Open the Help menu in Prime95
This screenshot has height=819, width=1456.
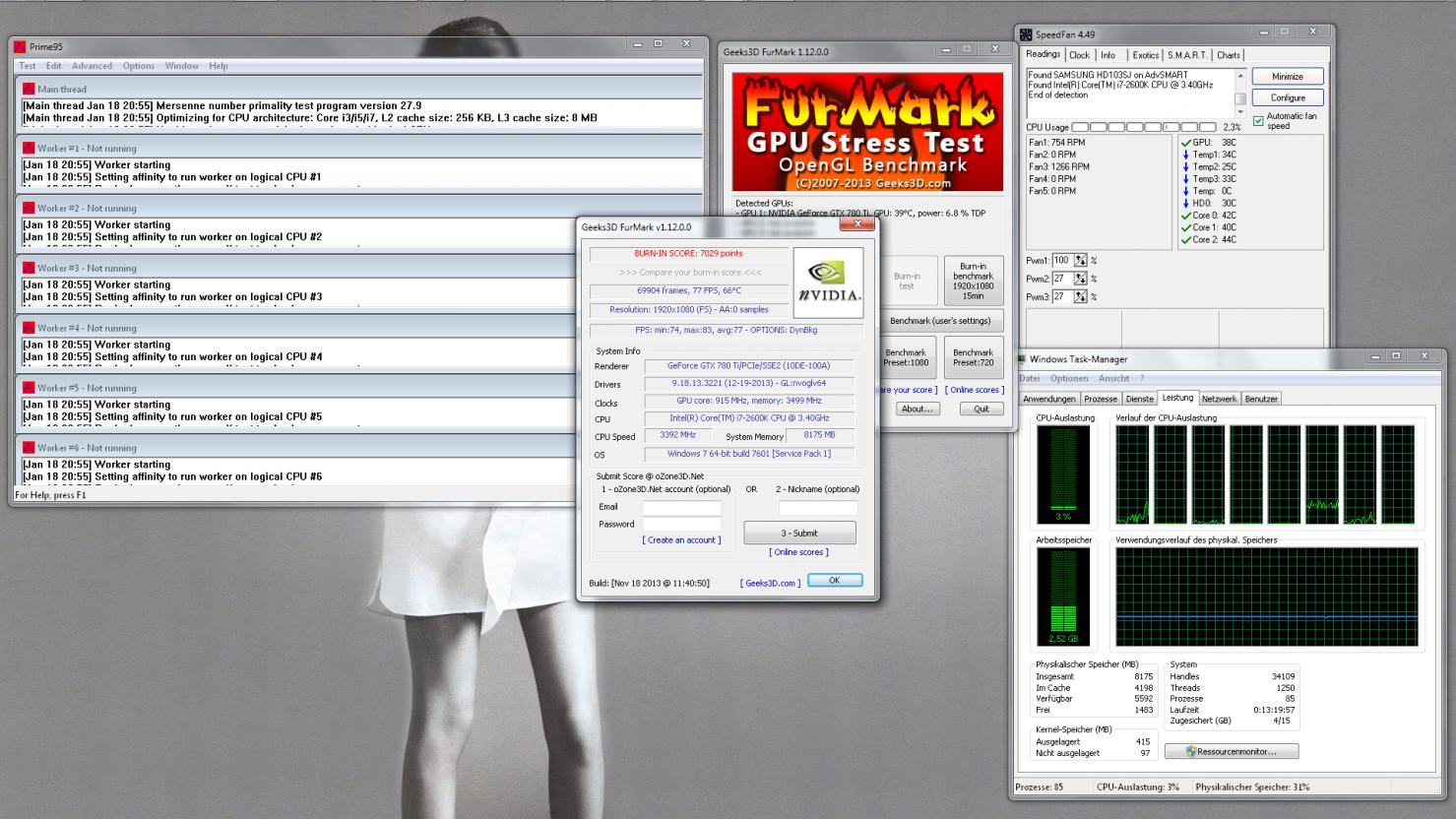[x=219, y=66]
